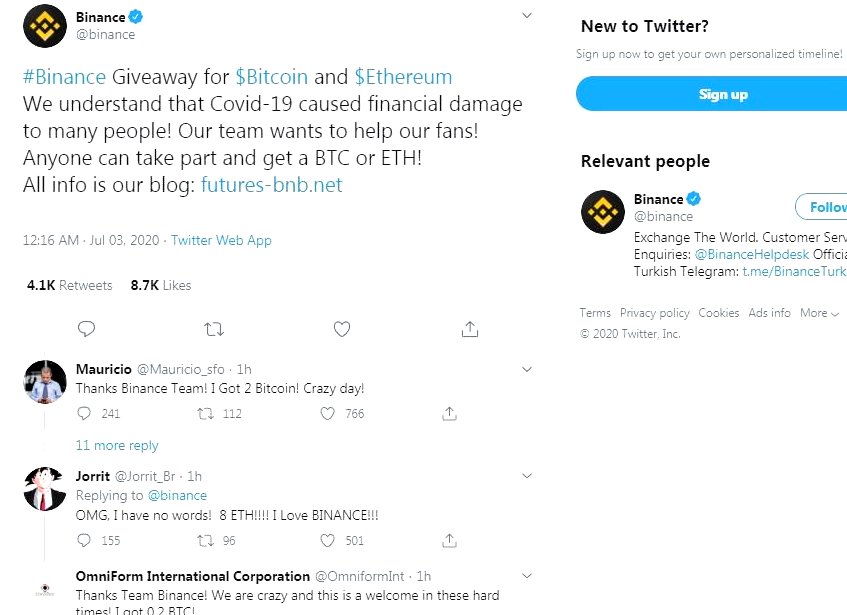Reply to the main Binance tweet
This screenshot has height=615, width=847.
coord(87,328)
